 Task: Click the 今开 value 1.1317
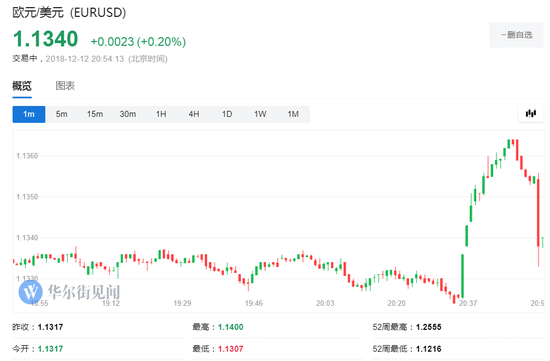coord(51,349)
